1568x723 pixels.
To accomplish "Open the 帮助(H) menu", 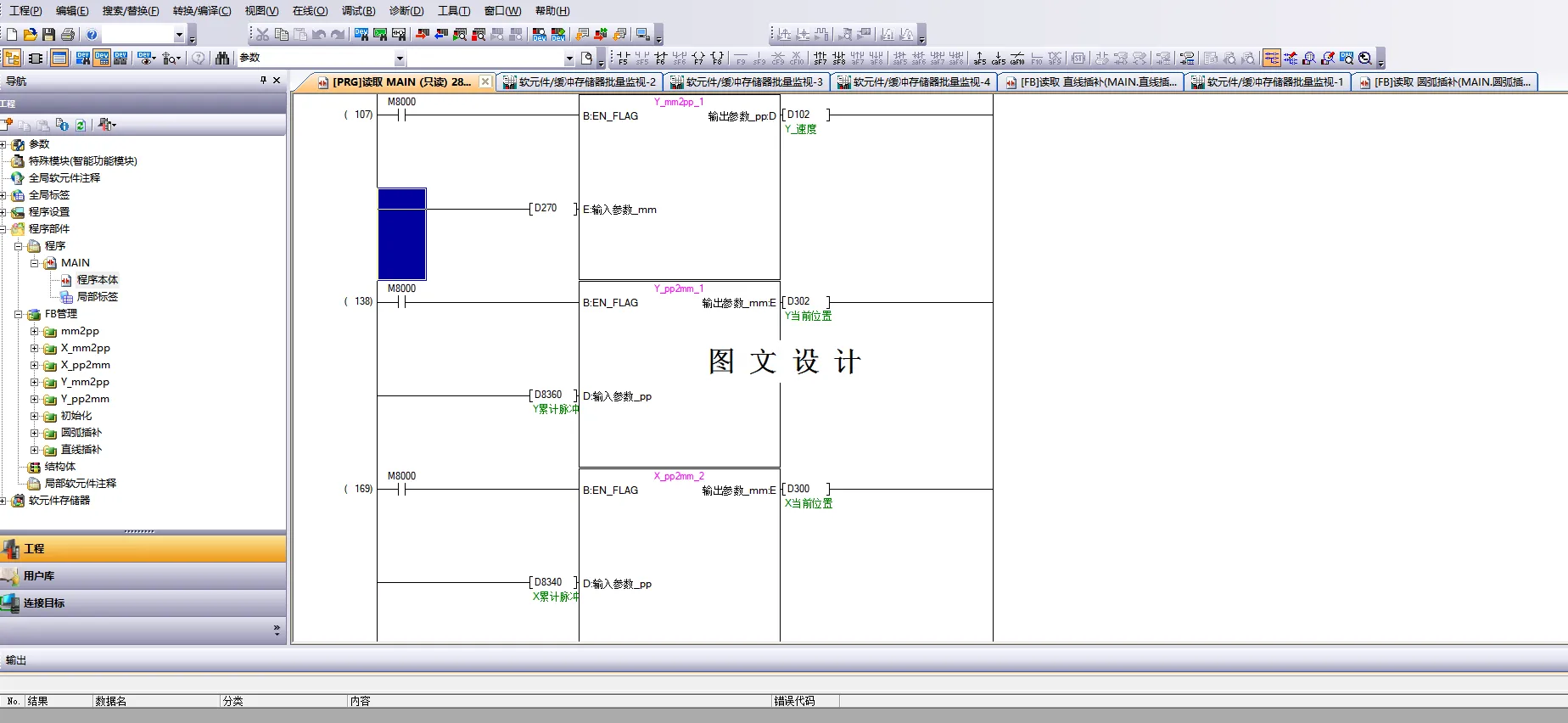I will tap(552, 11).
